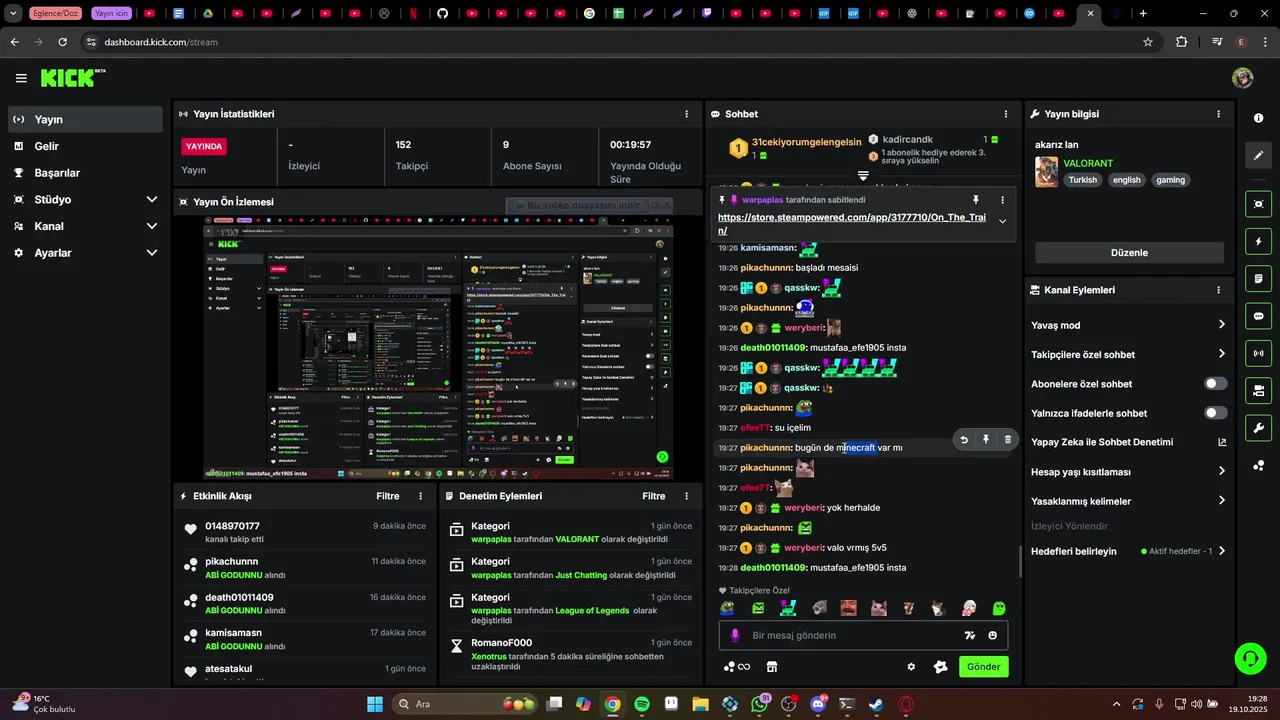Click the microphone icon in the message box

pos(735,635)
